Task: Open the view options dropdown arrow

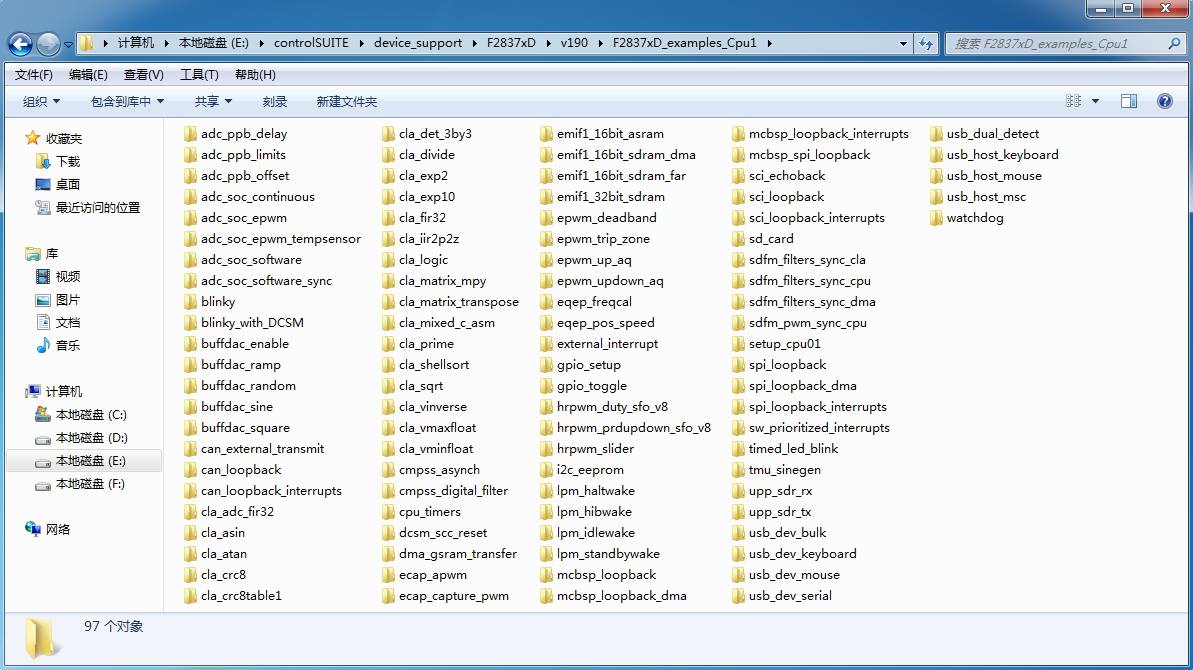Action: [1096, 101]
